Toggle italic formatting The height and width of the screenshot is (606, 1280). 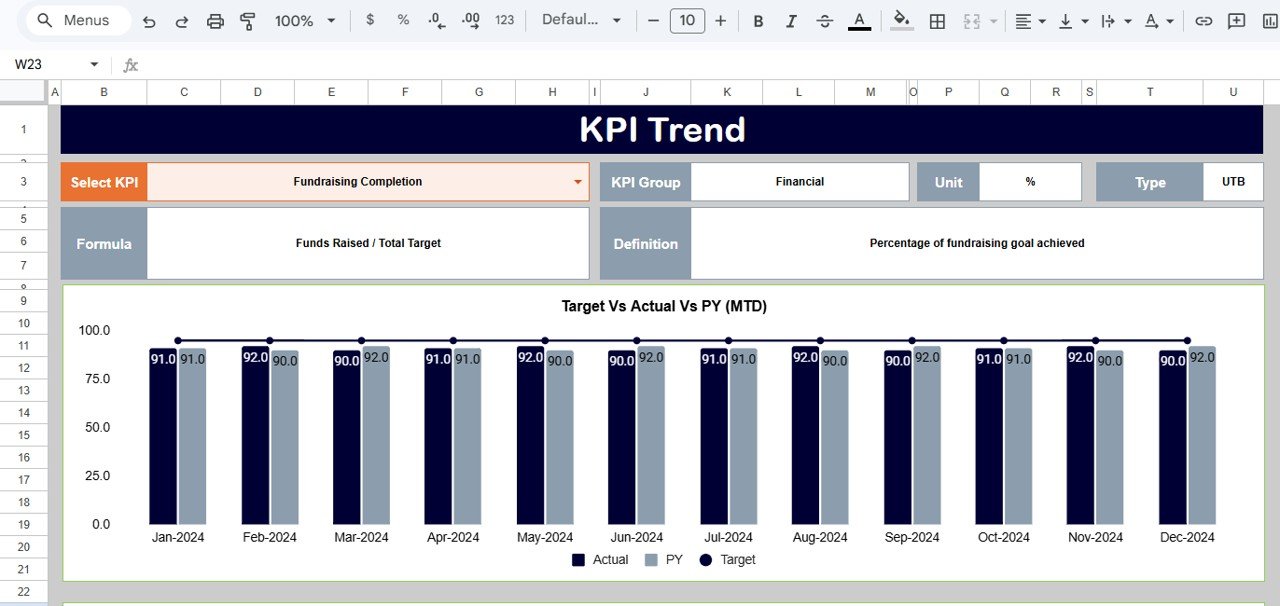(791, 21)
